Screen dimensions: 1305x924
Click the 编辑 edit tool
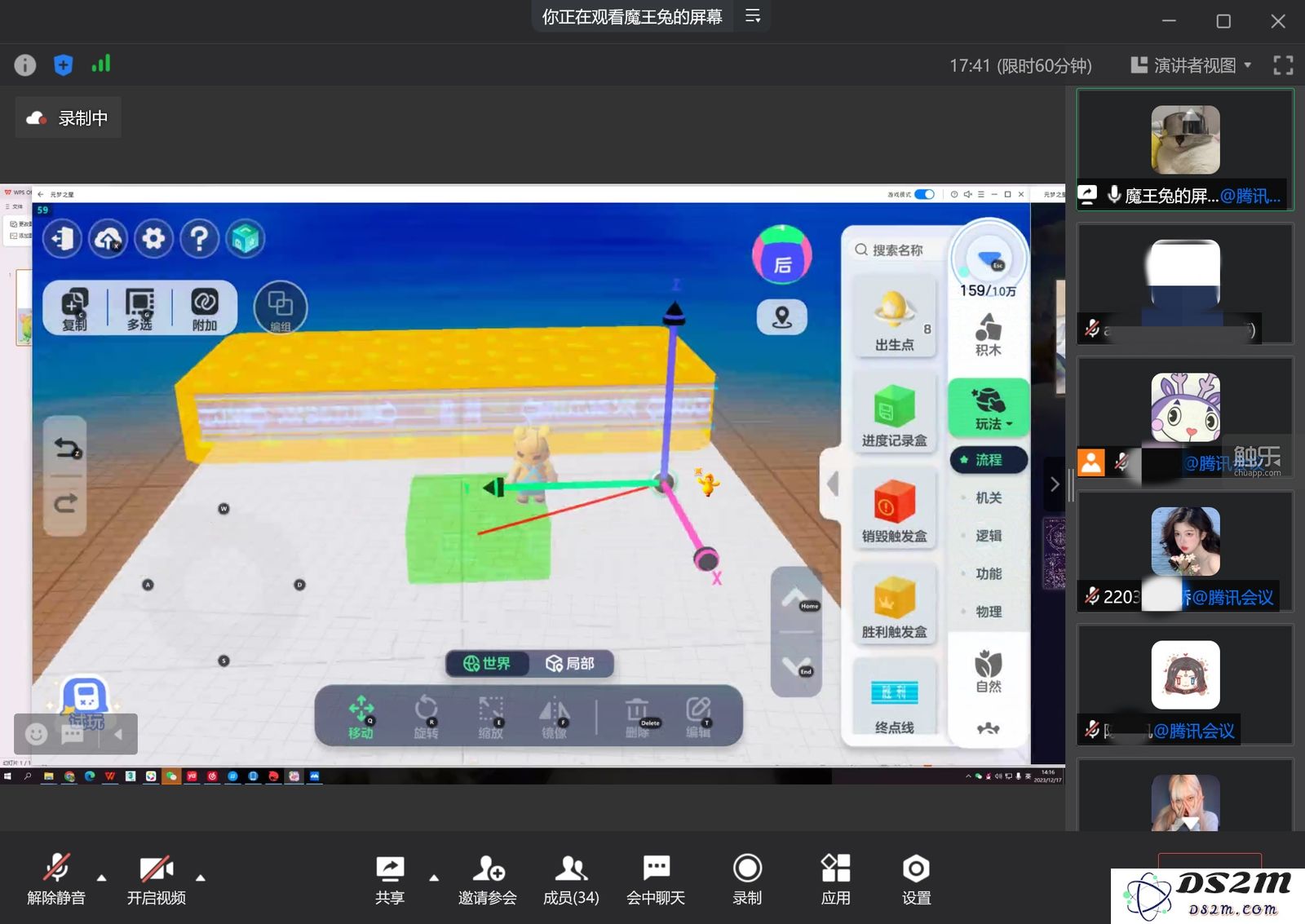pyautogui.click(x=699, y=717)
